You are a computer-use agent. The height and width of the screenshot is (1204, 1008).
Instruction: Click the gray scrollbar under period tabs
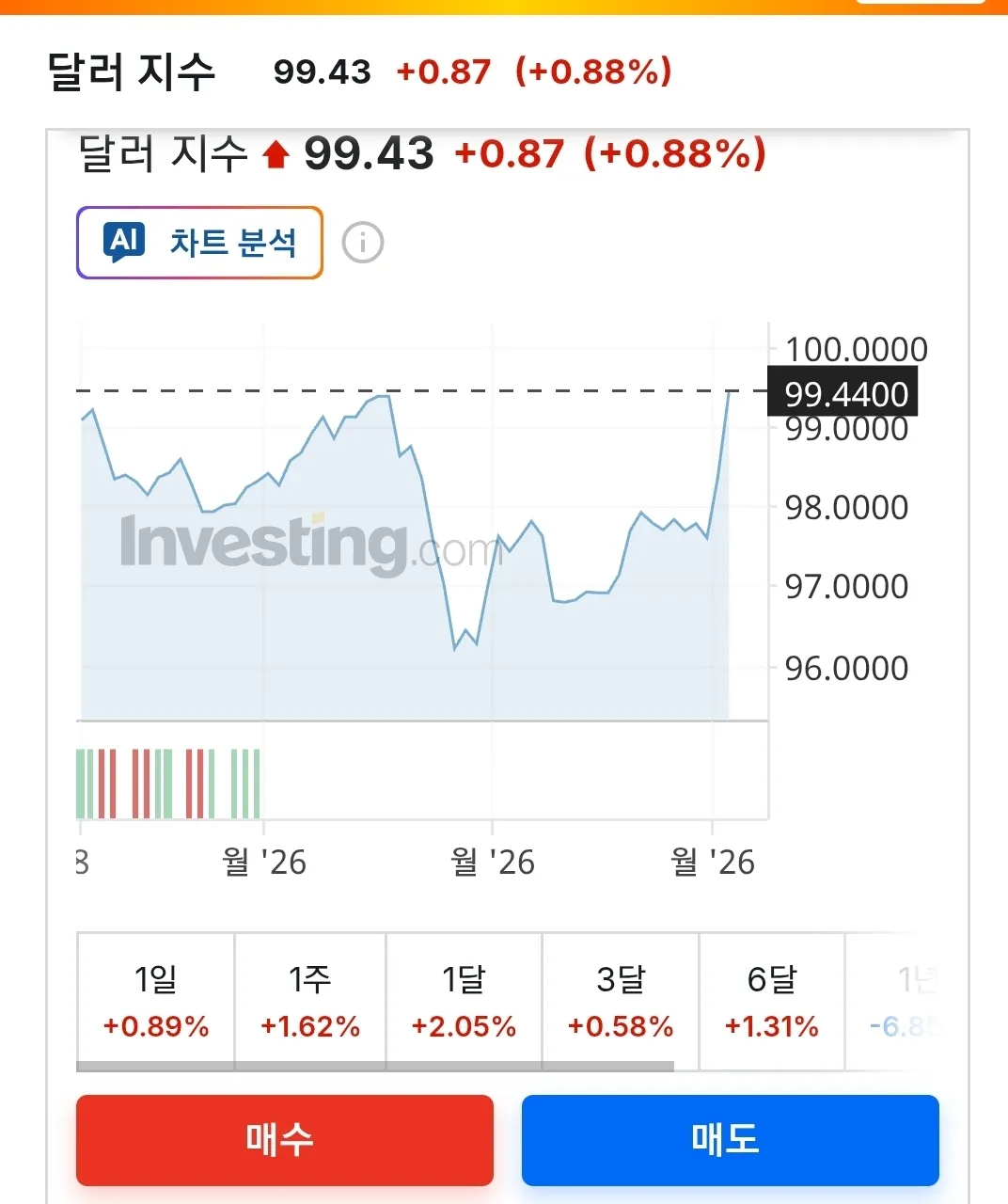tap(374, 1067)
